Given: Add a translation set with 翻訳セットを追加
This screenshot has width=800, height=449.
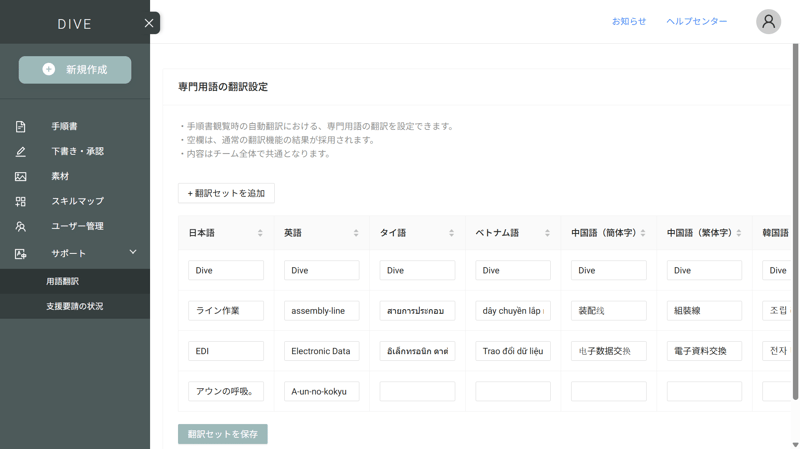Looking at the screenshot, I should pos(226,193).
